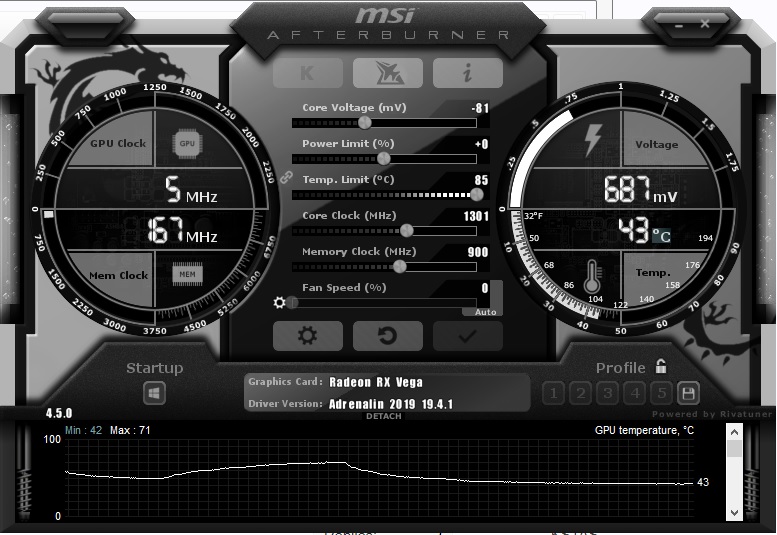Click the Power Limit value +0

(x=482, y=144)
